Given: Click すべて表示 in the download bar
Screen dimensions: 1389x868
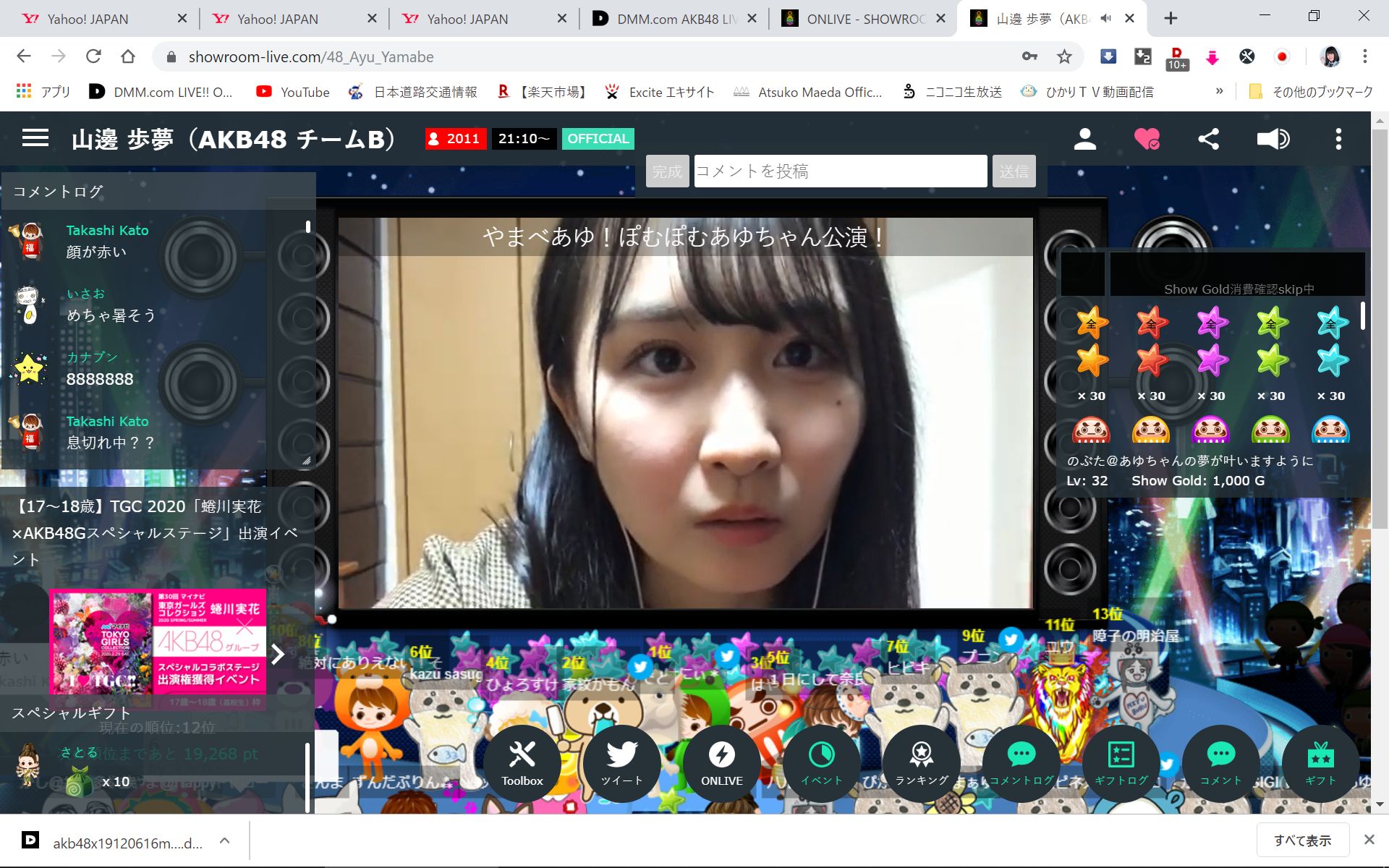Looking at the screenshot, I should click(1302, 841).
